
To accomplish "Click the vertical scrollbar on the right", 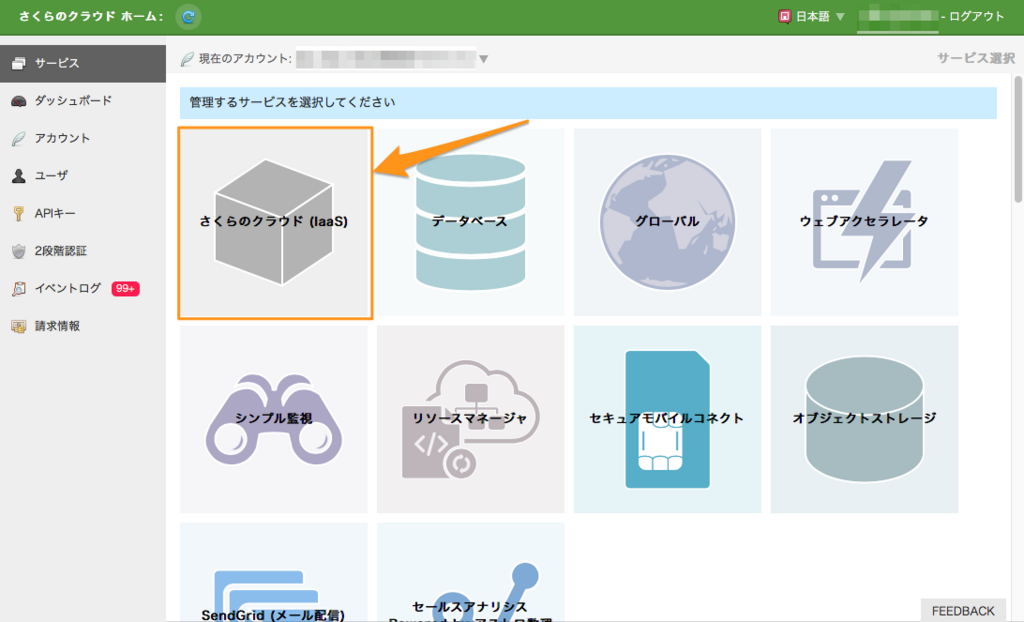I will pos(1017,139).
